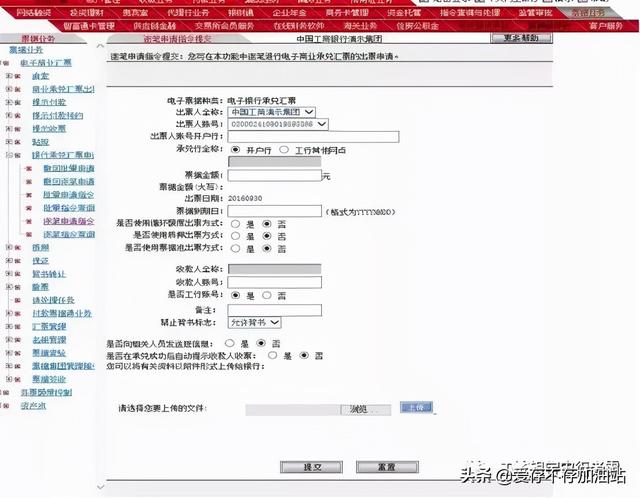Click the red icon beside 批量指令查询 item

29,208
